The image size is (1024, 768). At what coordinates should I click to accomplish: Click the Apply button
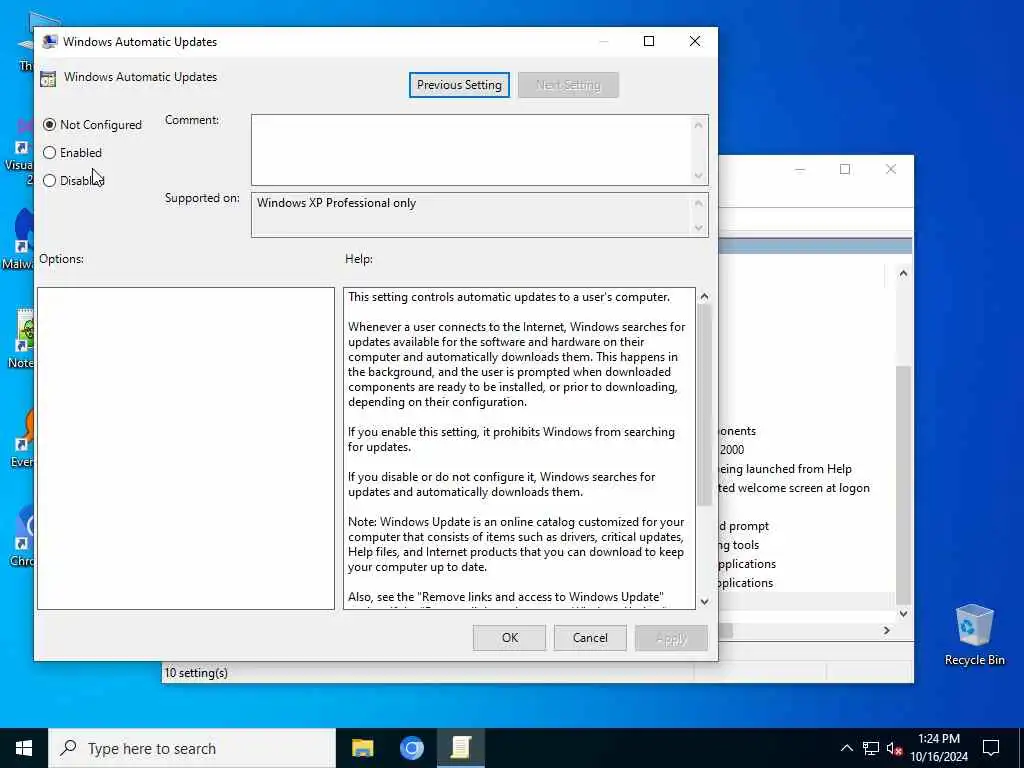[671, 638]
